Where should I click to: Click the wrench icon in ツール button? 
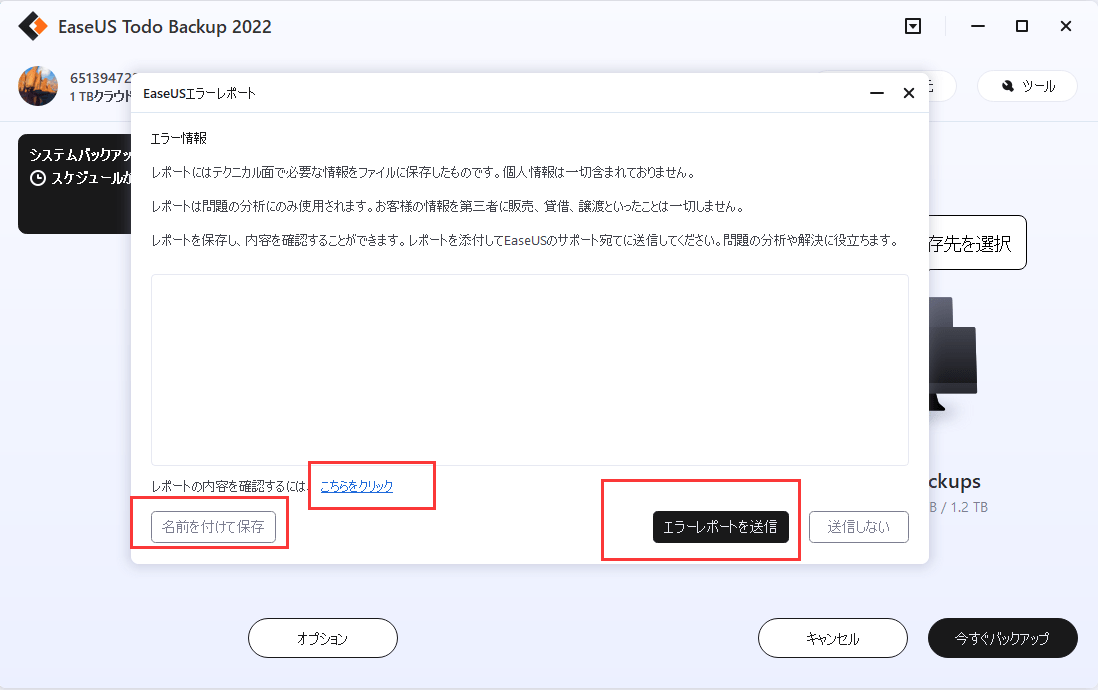[1008, 86]
